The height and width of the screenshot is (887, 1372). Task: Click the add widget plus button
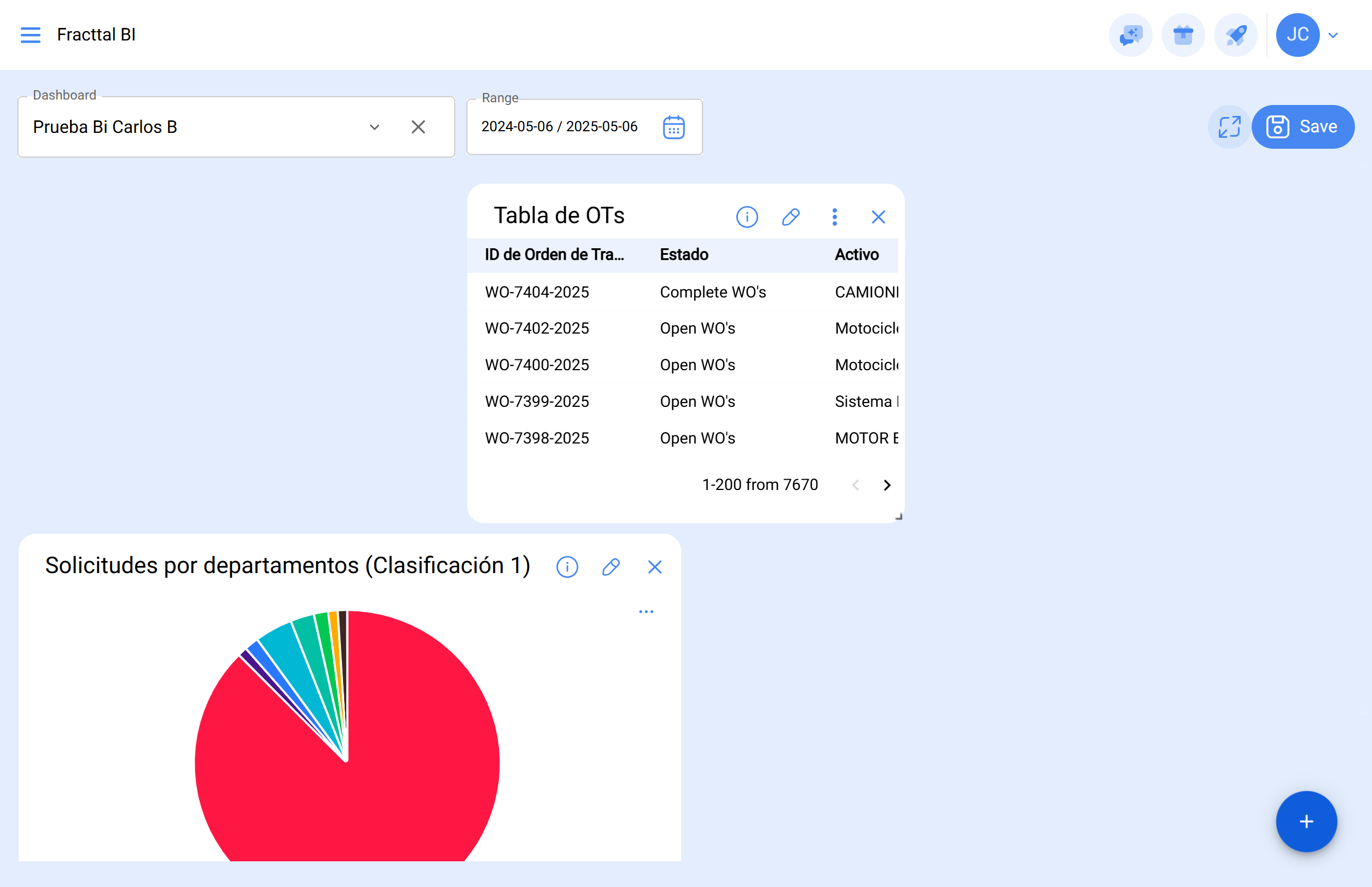[1306, 821]
